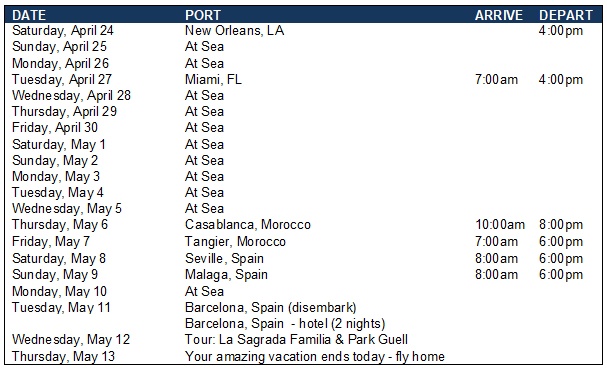The height and width of the screenshot is (371, 607).
Task: Select the 10:00am Casablanca arrival time
Action: (x=500, y=225)
